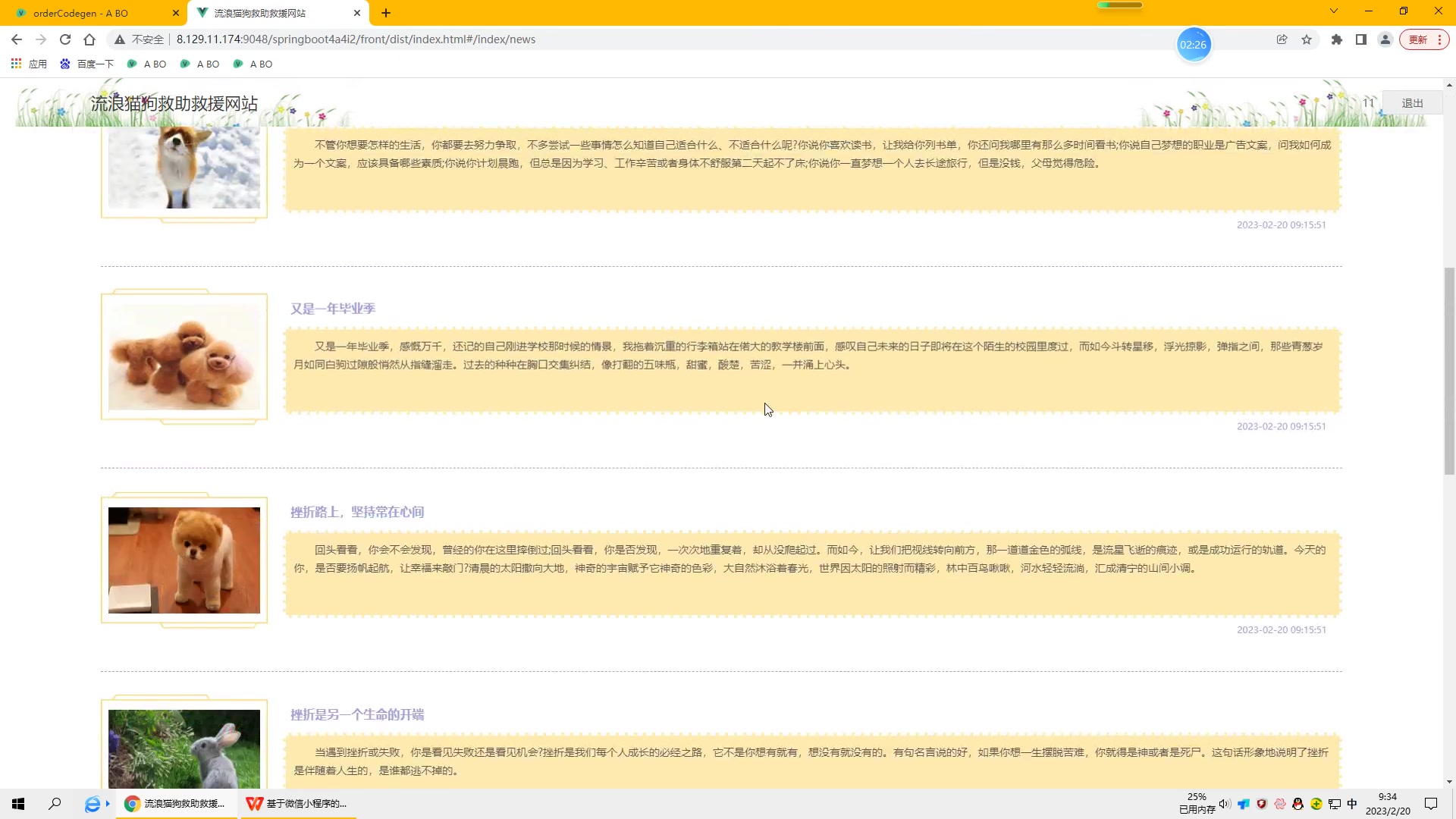Open the tab search dropdown chevron
This screenshot has height=819, width=1456.
point(1334,11)
